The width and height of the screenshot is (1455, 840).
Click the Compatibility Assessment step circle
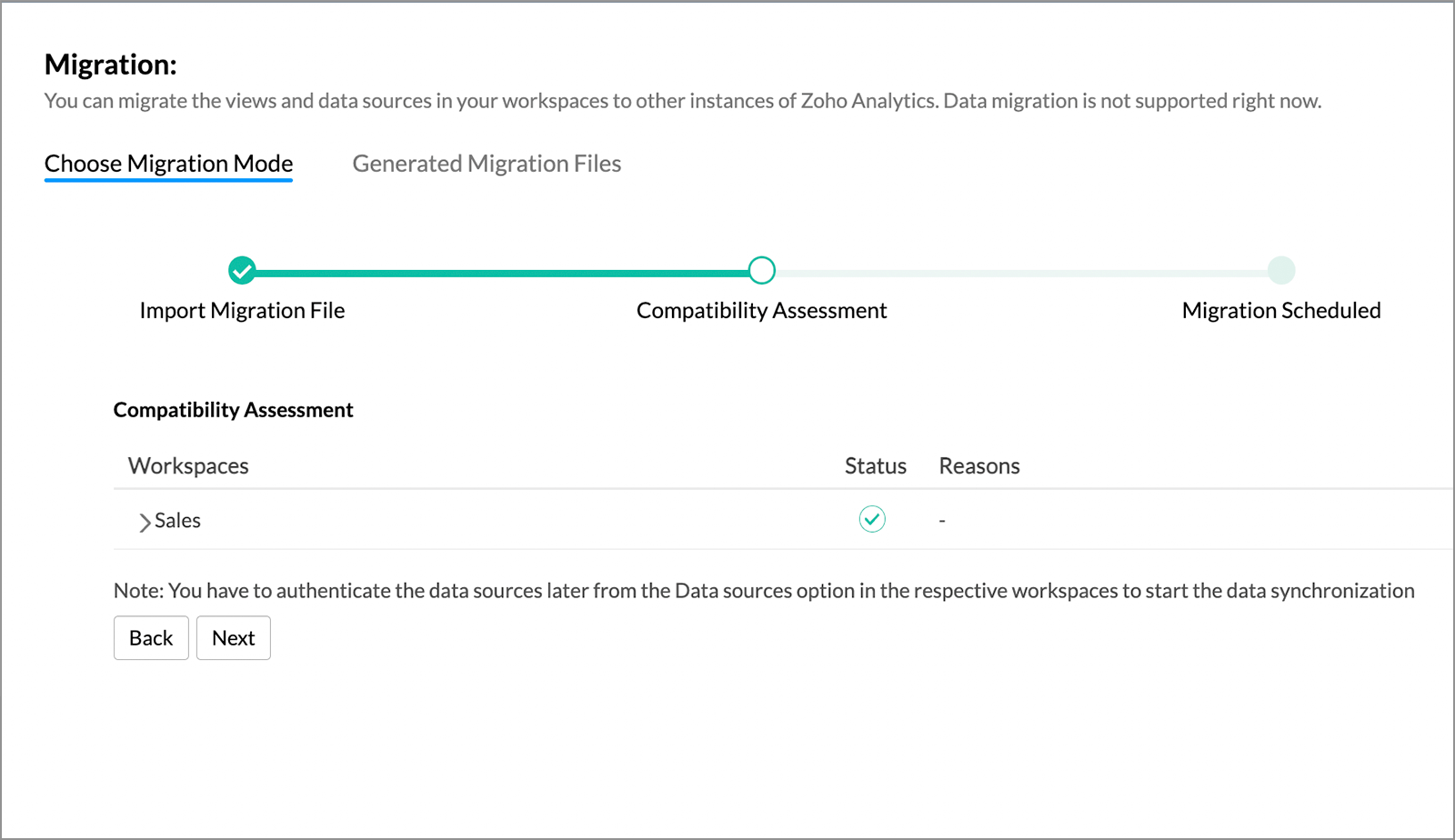coord(762,270)
